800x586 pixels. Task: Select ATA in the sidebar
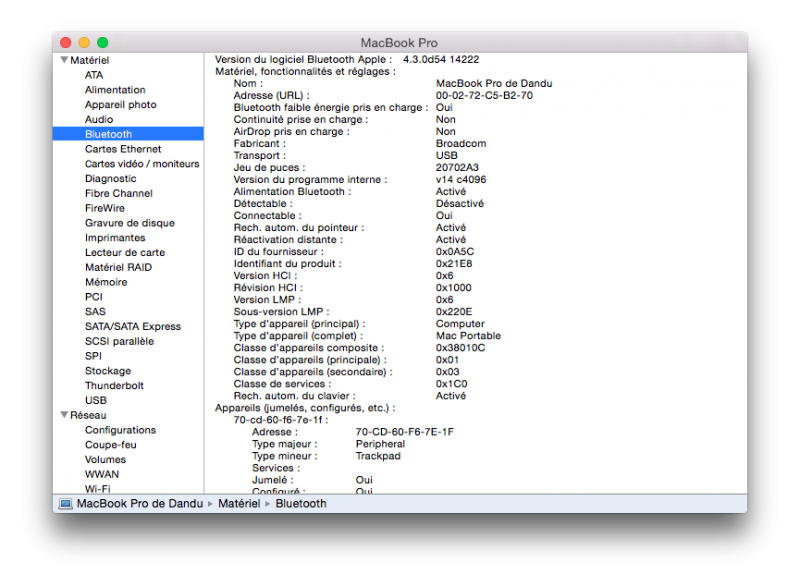(94, 75)
